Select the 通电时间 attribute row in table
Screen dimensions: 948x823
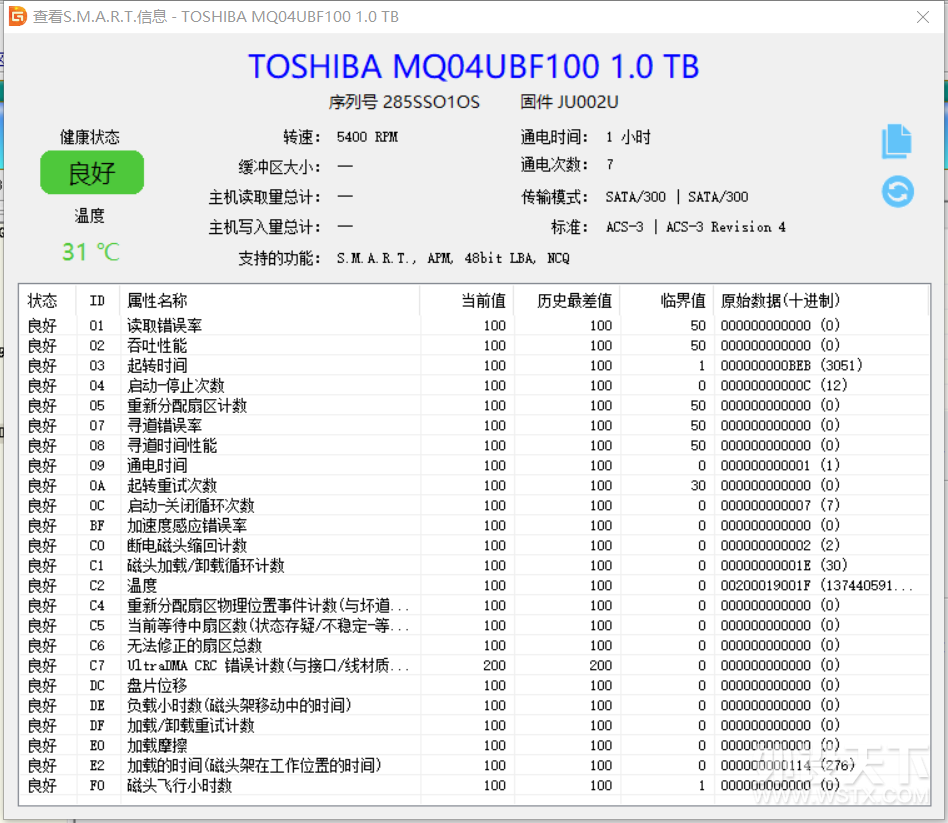pos(475,466)
